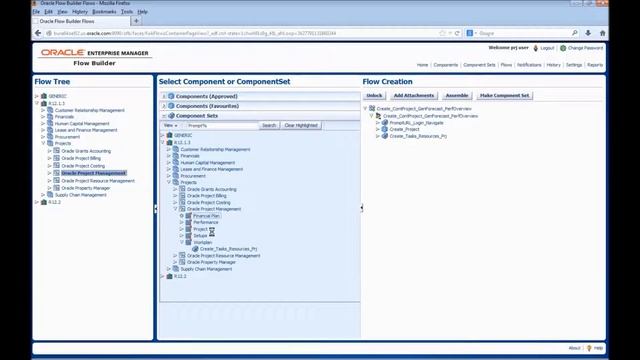
Task: Open the browser History menu
Action: point(80,12)
